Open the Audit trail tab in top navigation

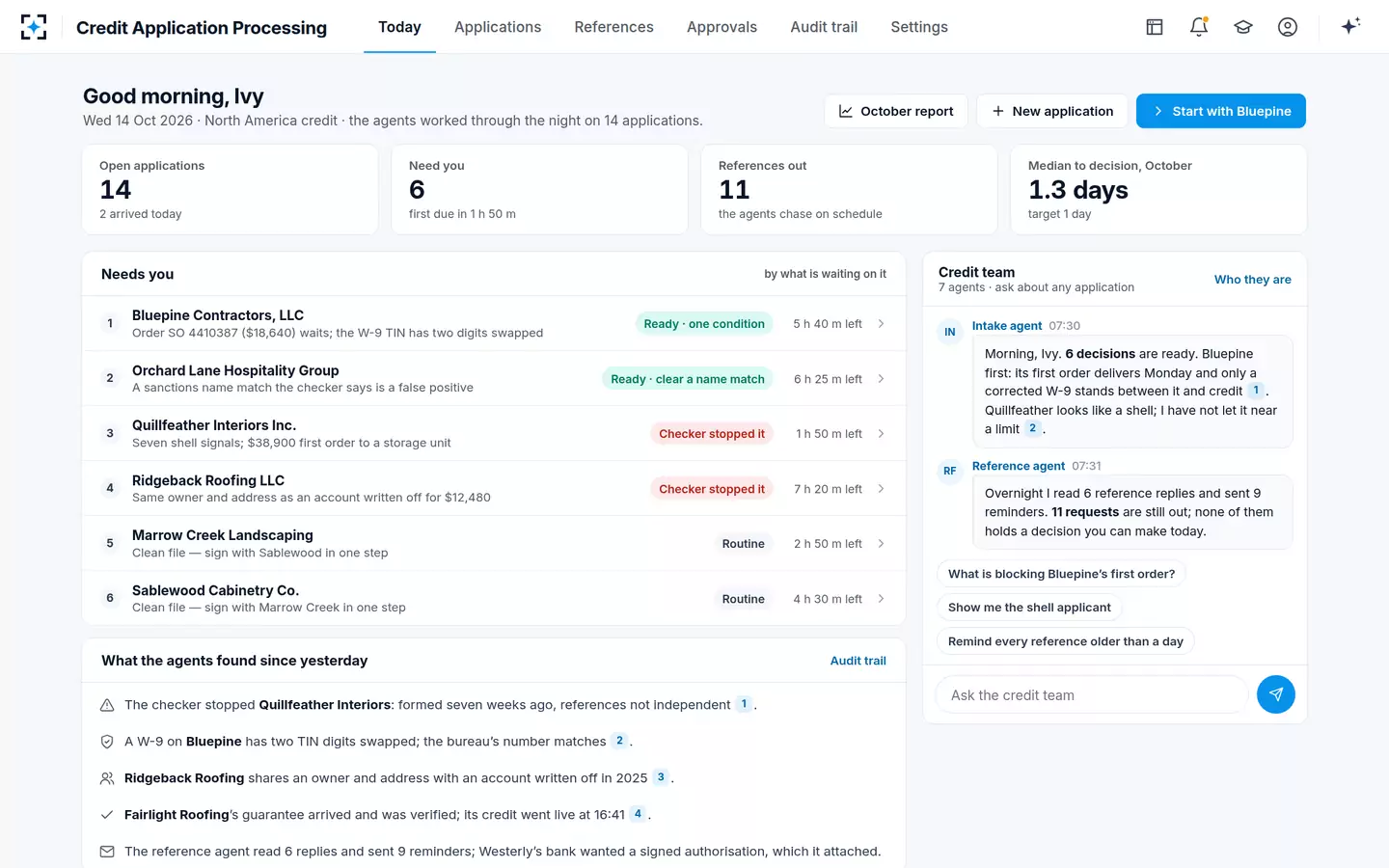coord(824,27)
